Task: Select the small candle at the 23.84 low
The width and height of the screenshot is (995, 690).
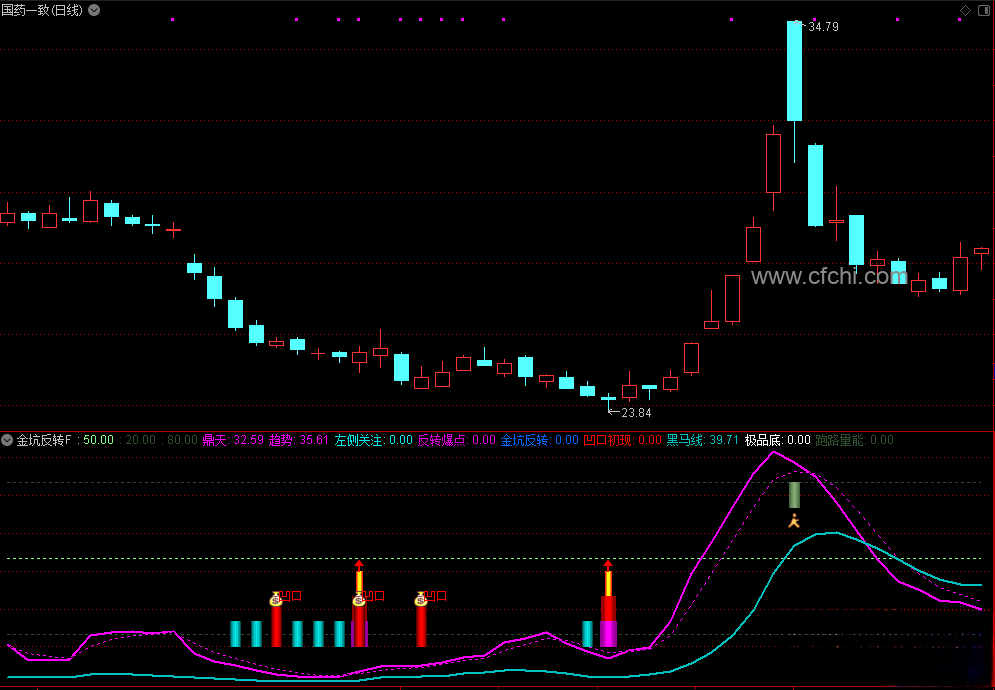Action: click(x=609, y=399)
